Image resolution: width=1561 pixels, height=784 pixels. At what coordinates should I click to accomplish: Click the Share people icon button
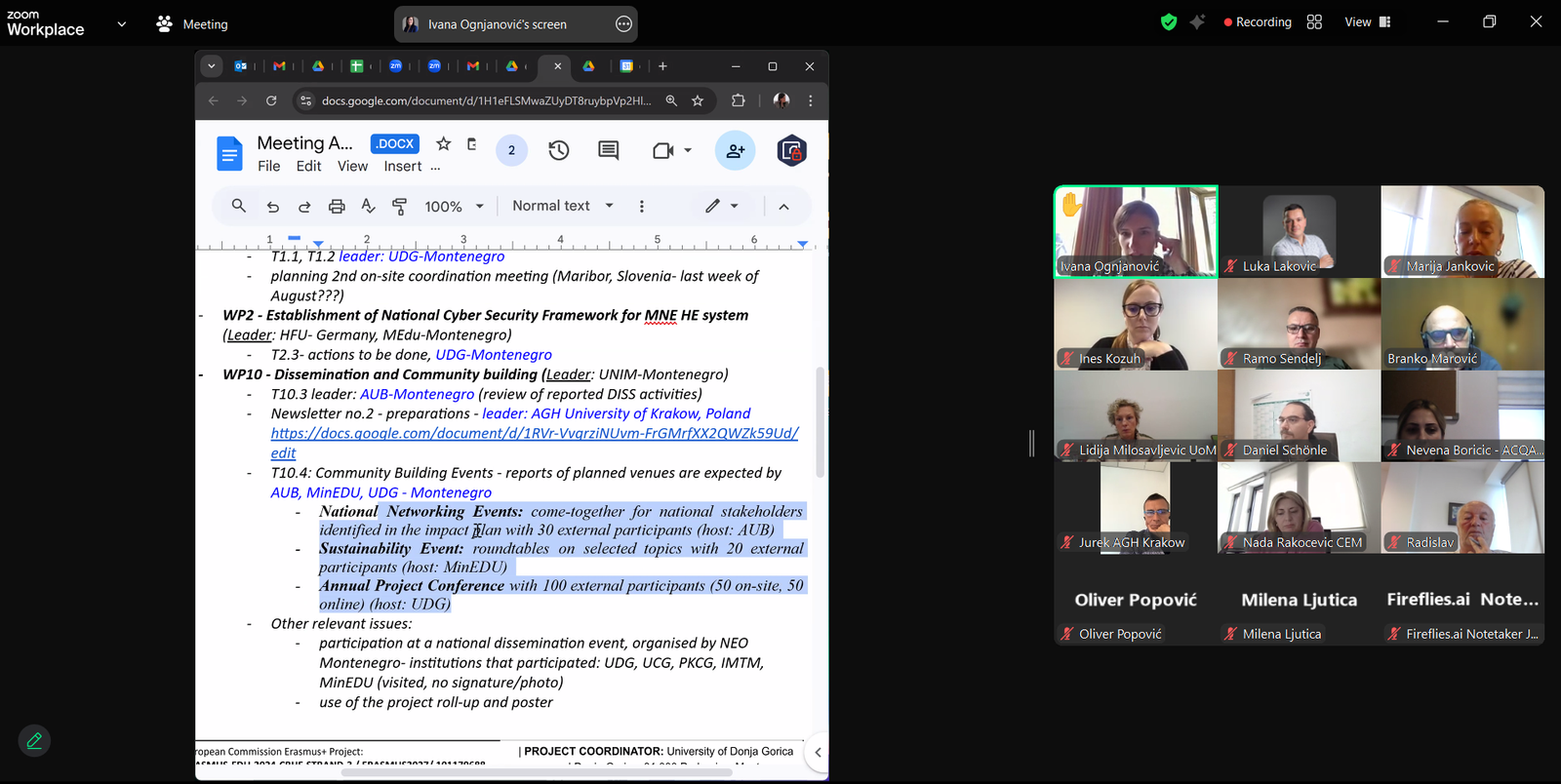pos(735,150)
